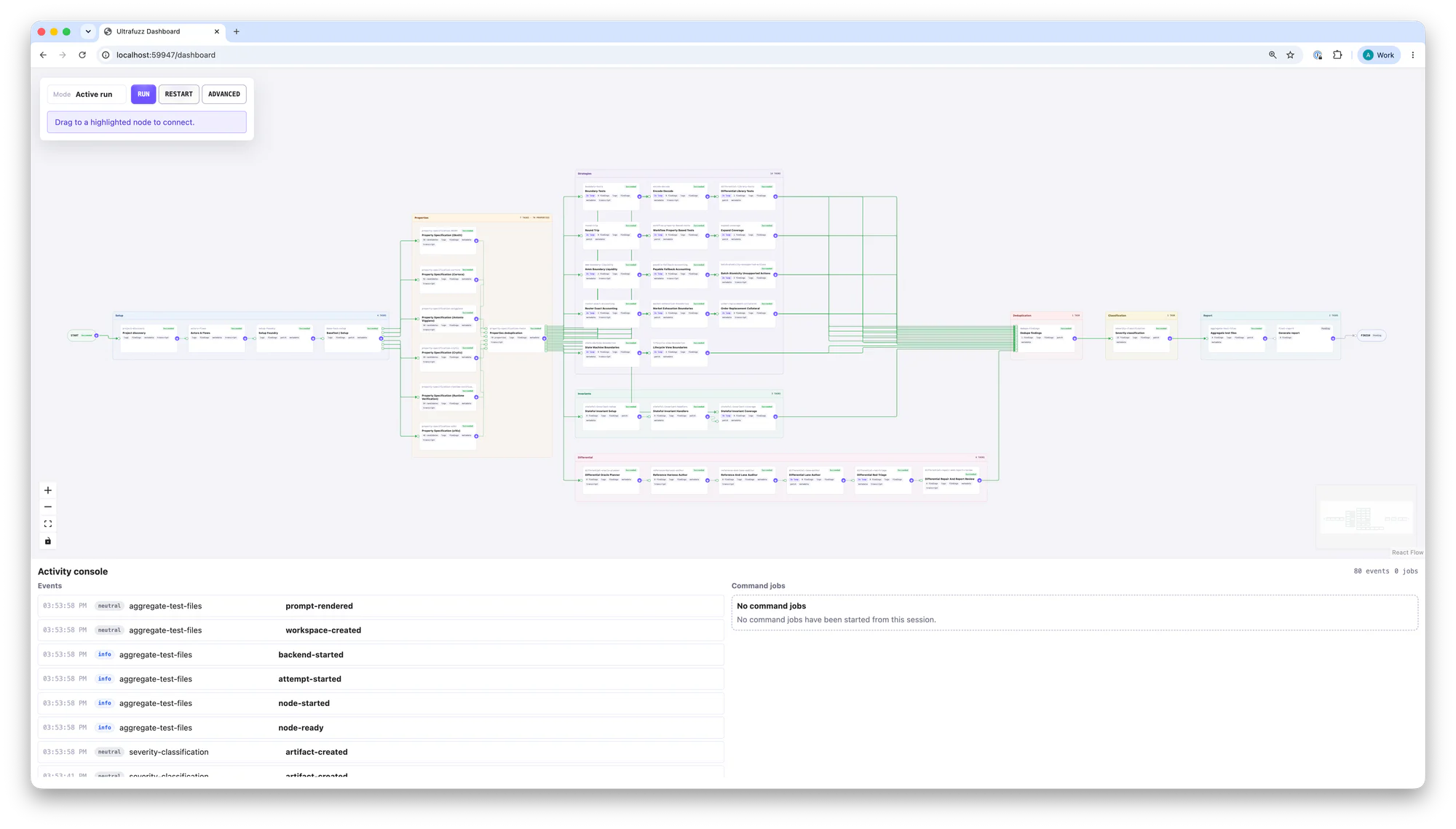Click plus handle on Project discovery node
1456x829 pixels.
click(177, 338)
